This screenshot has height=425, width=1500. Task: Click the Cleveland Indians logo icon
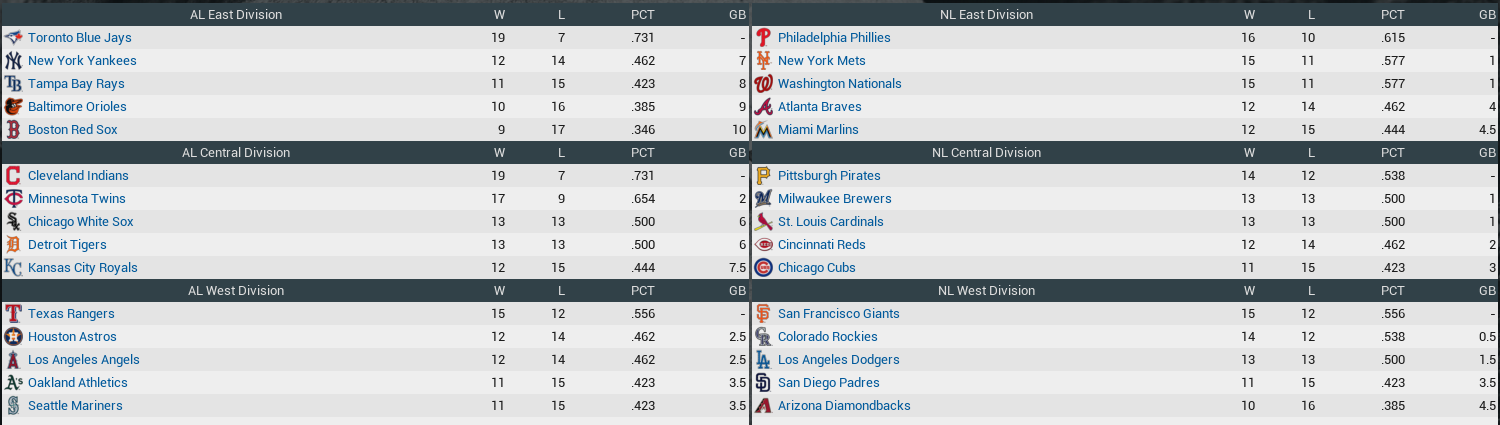point(13,176)
